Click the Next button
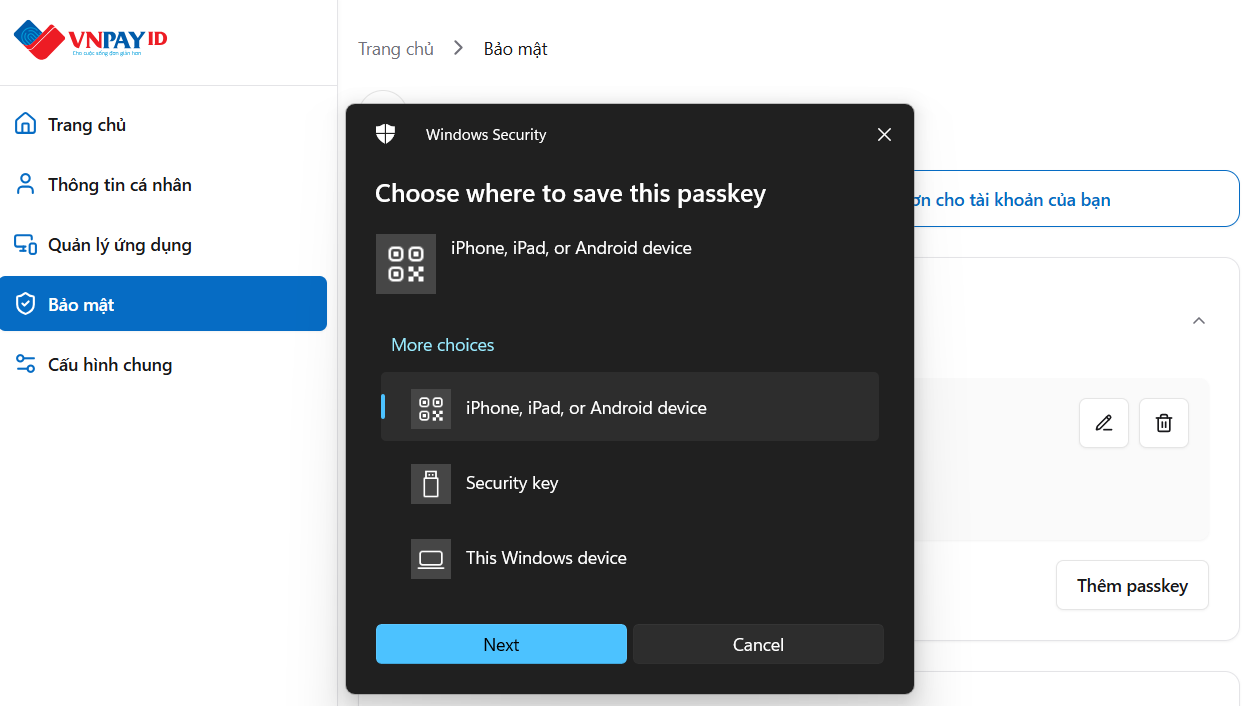1249x706 pixels. click(501, 644)
